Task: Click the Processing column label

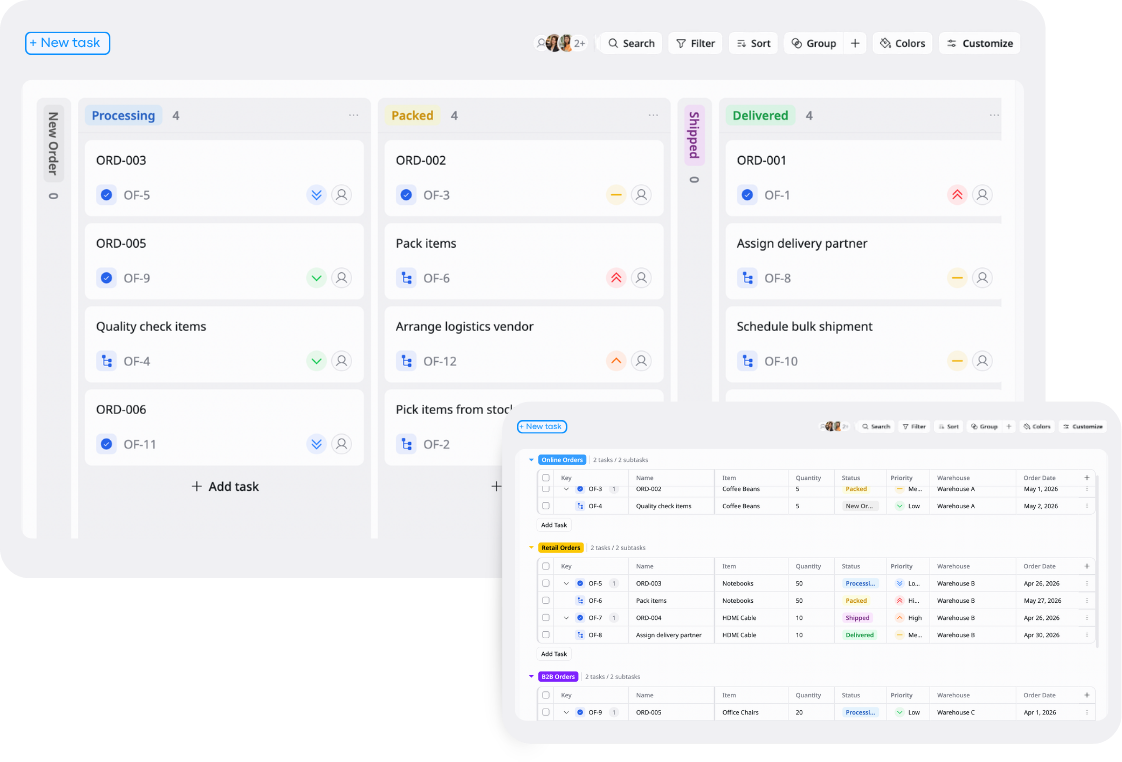Action: (123, 115)
